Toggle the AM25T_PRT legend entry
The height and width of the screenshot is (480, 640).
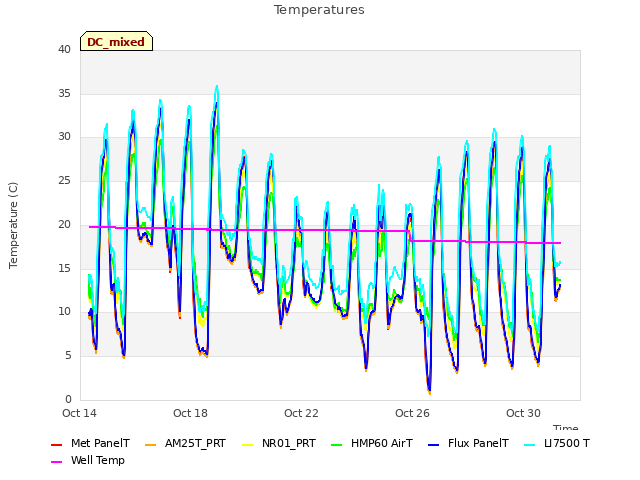point(185,443)
